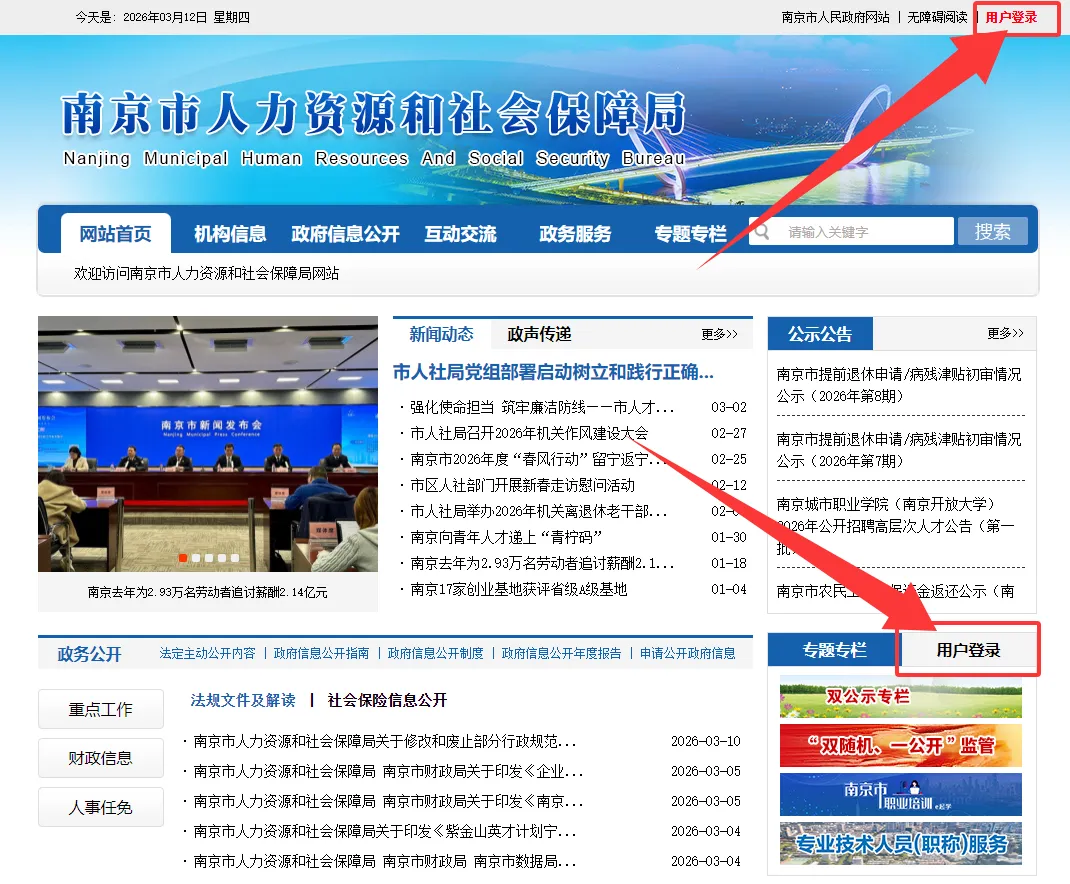Select the fourth carousel dot
The image size is (1070, 884).
click(222, 558)
